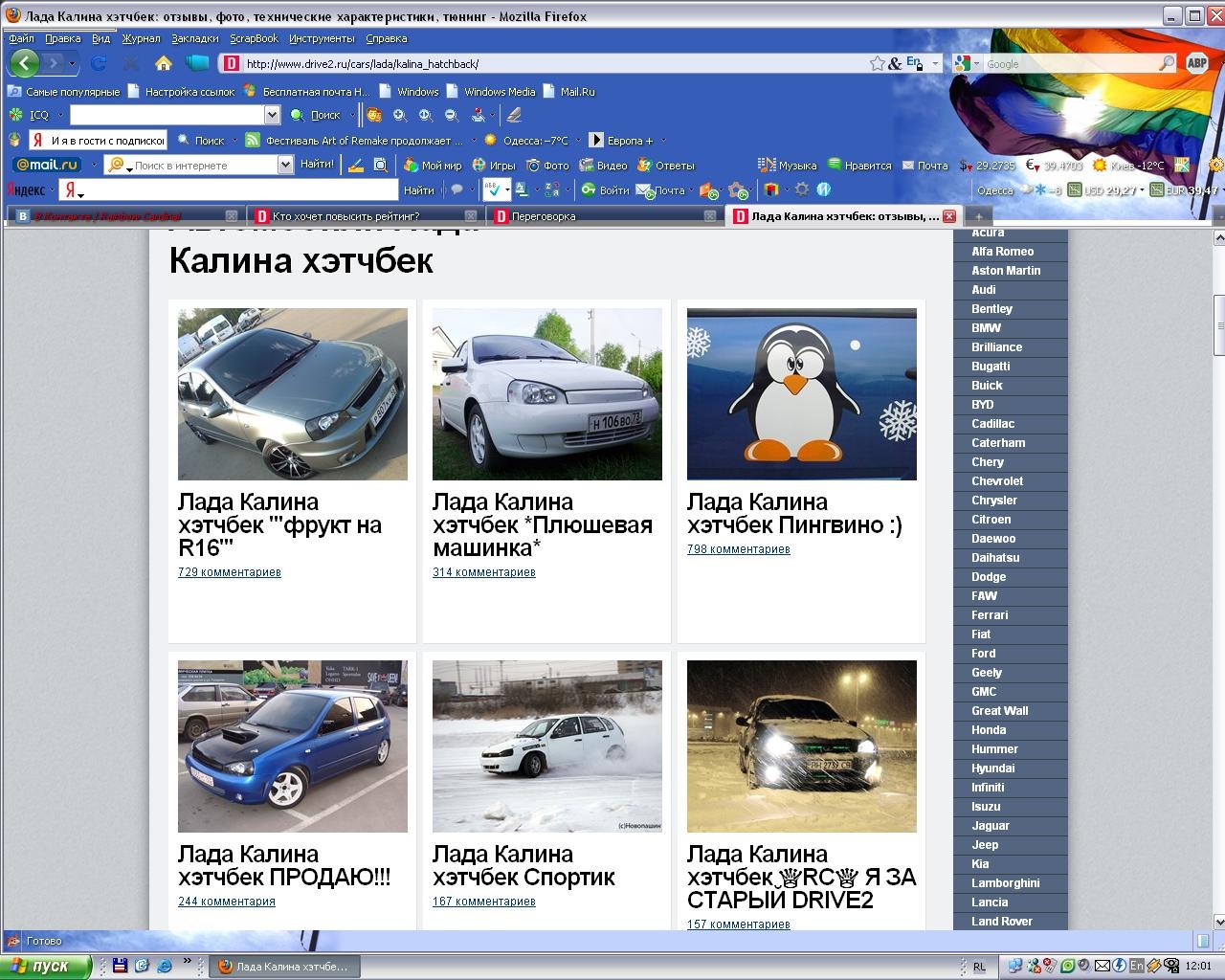Image resolution: width=1225 pixels, height=980 pixels.
Task: Open the Файл menu
Action: click(21, 38)
